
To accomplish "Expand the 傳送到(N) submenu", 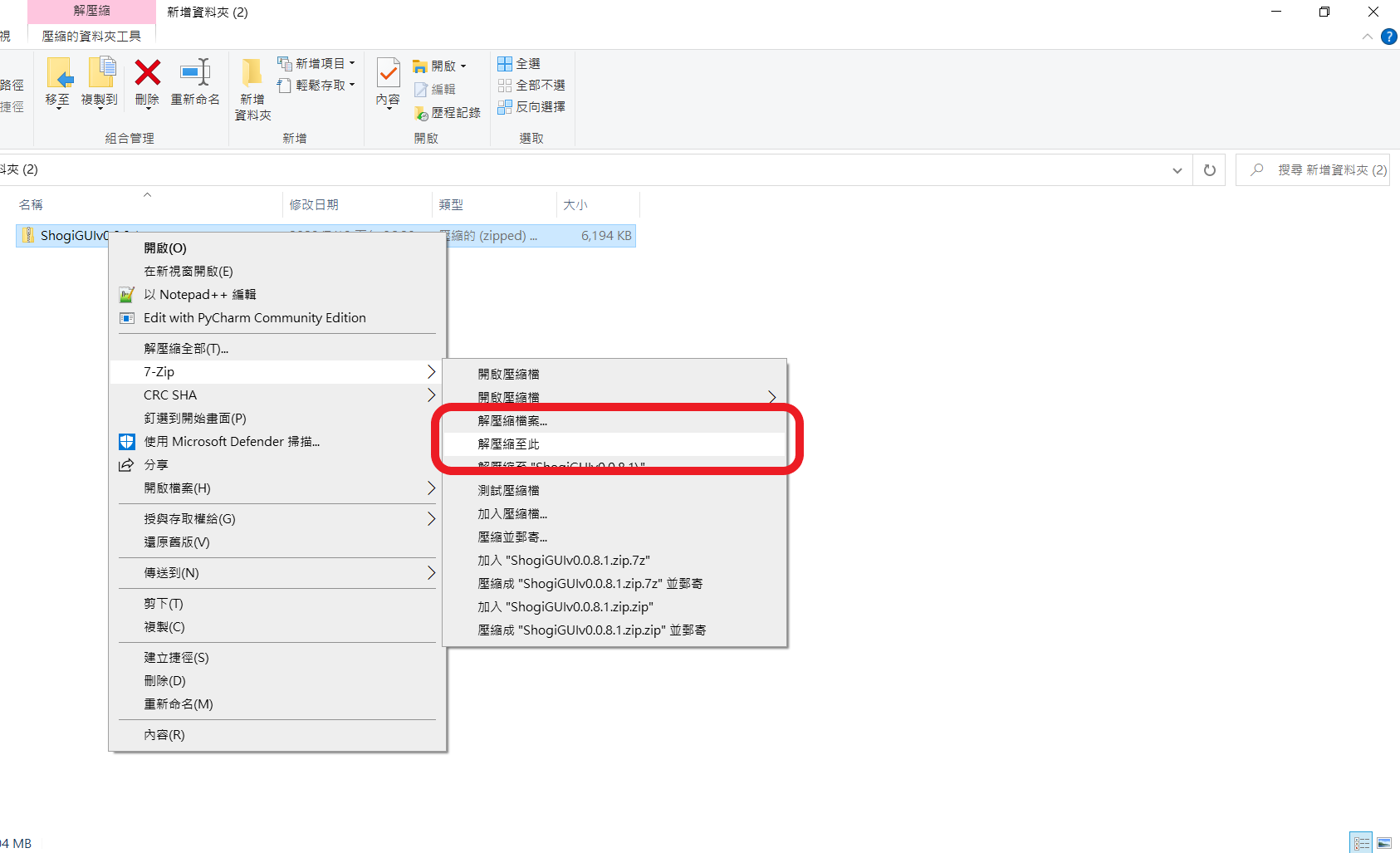I will click(x=277, y=573).
